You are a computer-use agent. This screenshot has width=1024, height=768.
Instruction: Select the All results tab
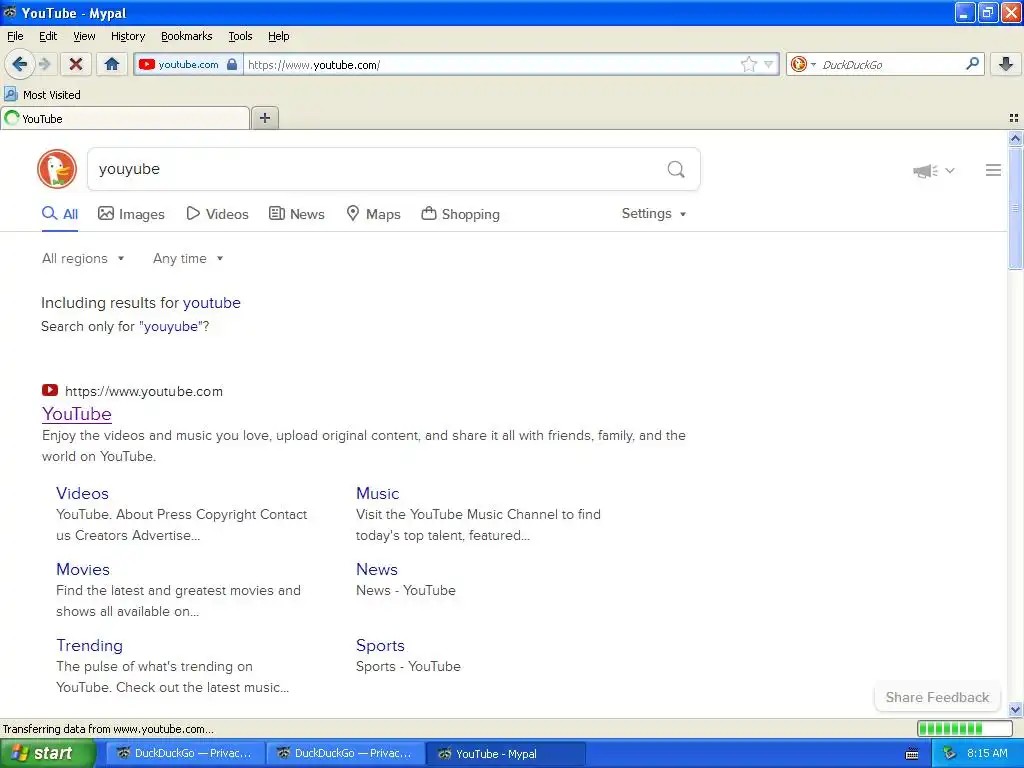click(60, 214)
